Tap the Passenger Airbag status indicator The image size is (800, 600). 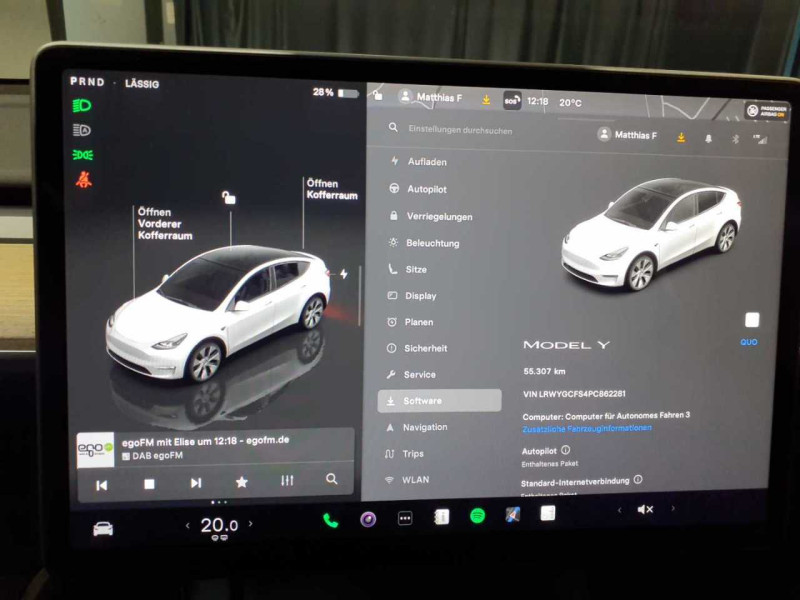pyautogui.click(x=766, y=111)
